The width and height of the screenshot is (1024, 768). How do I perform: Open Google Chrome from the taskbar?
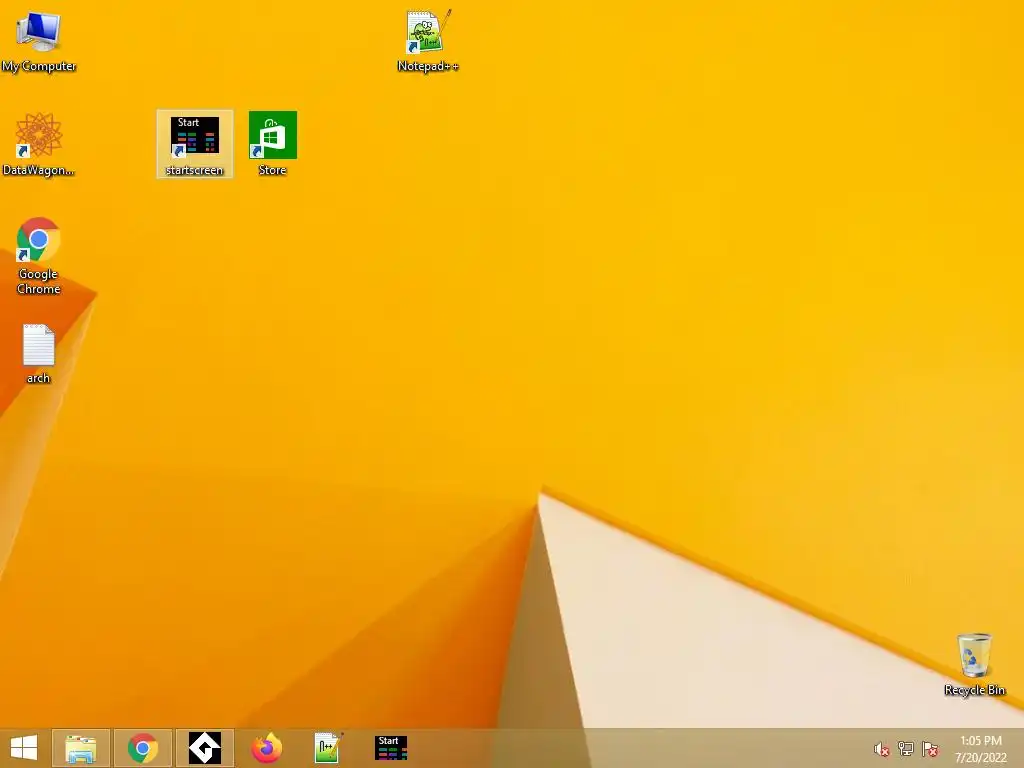[x=143, y=748]
